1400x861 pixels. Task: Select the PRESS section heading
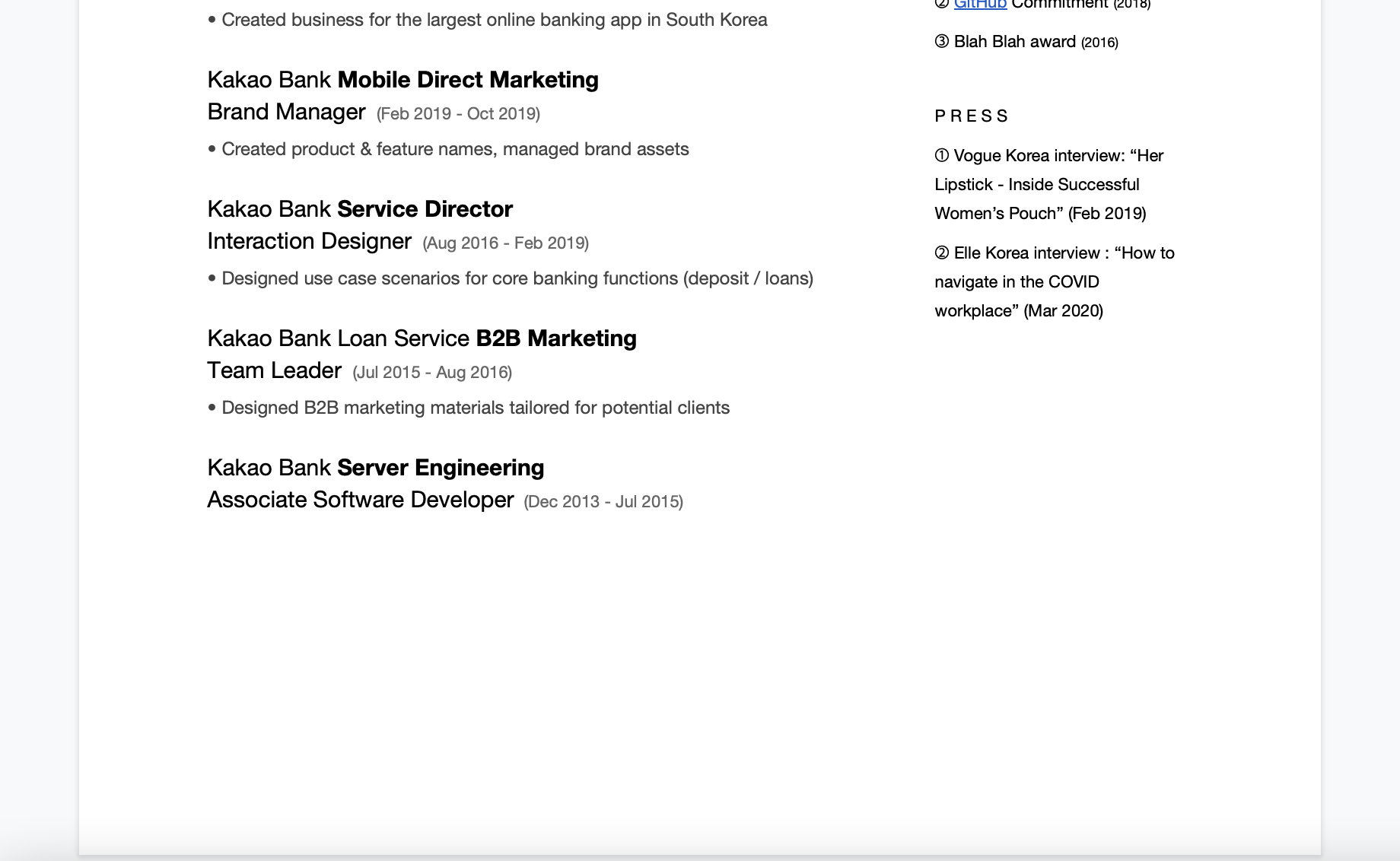pyautogui.click(x=971, y=116)
